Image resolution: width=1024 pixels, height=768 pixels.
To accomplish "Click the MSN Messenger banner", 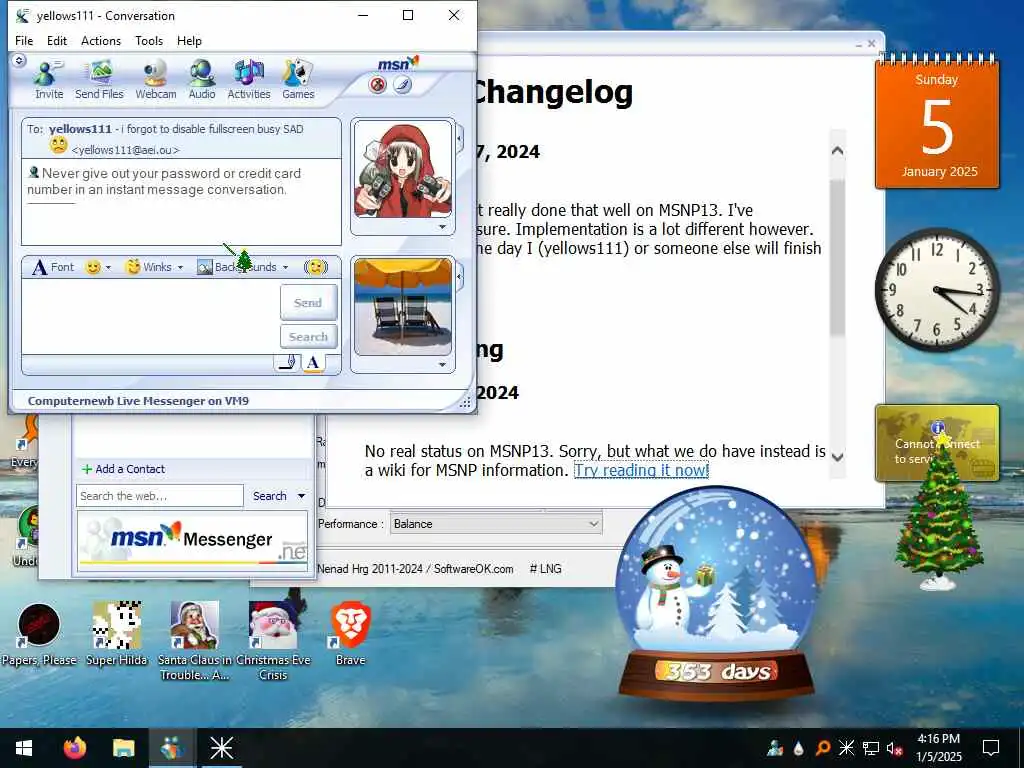I will [193, 541].
